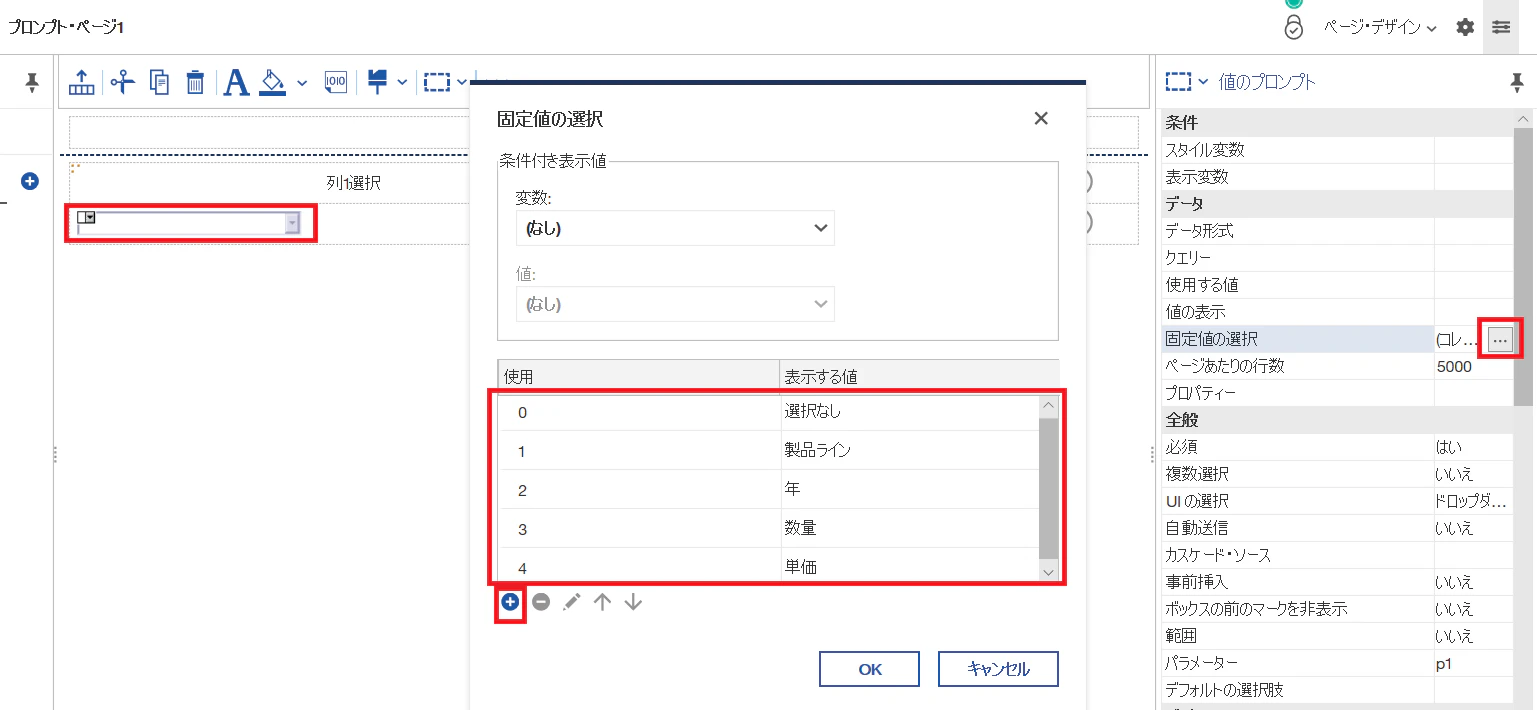The image size is (1537, 710).
Task: Select the 年 row in the list
Action: [769, 489]
